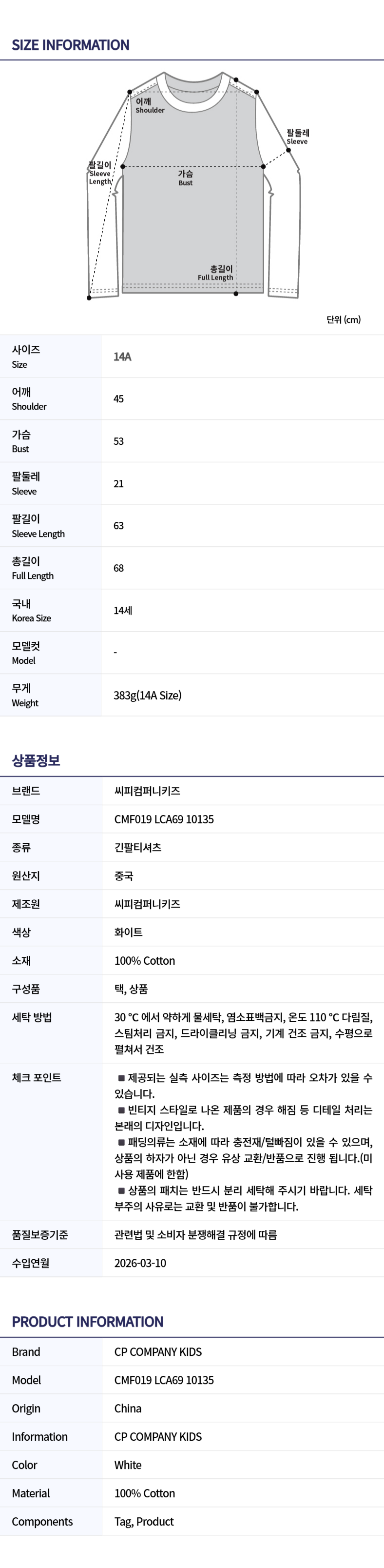
Task: Click the Full Length label on diagram
Action: (x=215, y=273)
